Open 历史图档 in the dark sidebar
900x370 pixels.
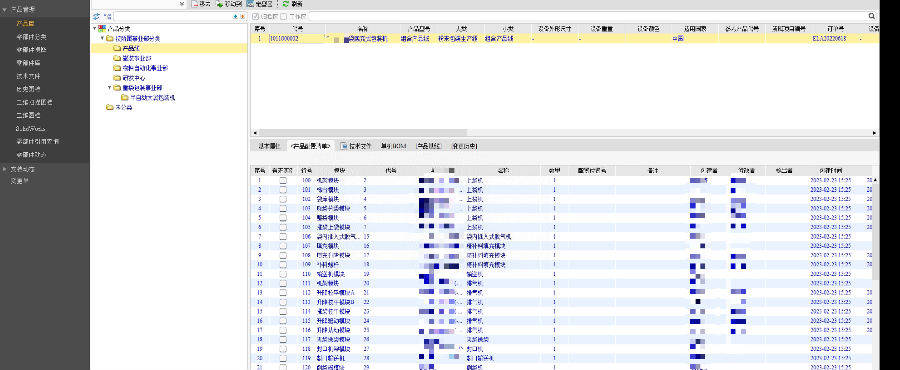point(28,89)
